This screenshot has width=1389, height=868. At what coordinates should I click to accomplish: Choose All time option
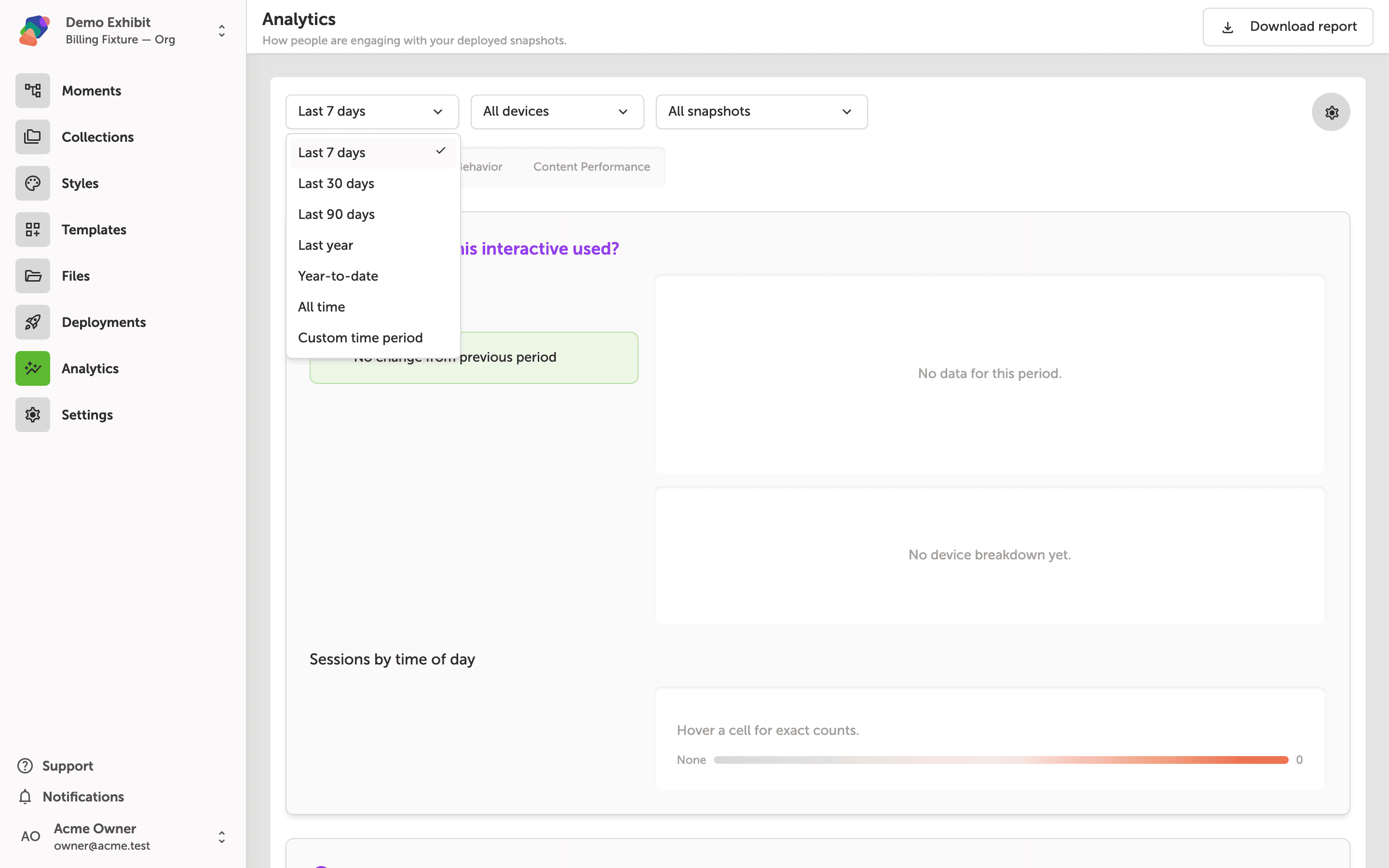[x=372, y=307]
